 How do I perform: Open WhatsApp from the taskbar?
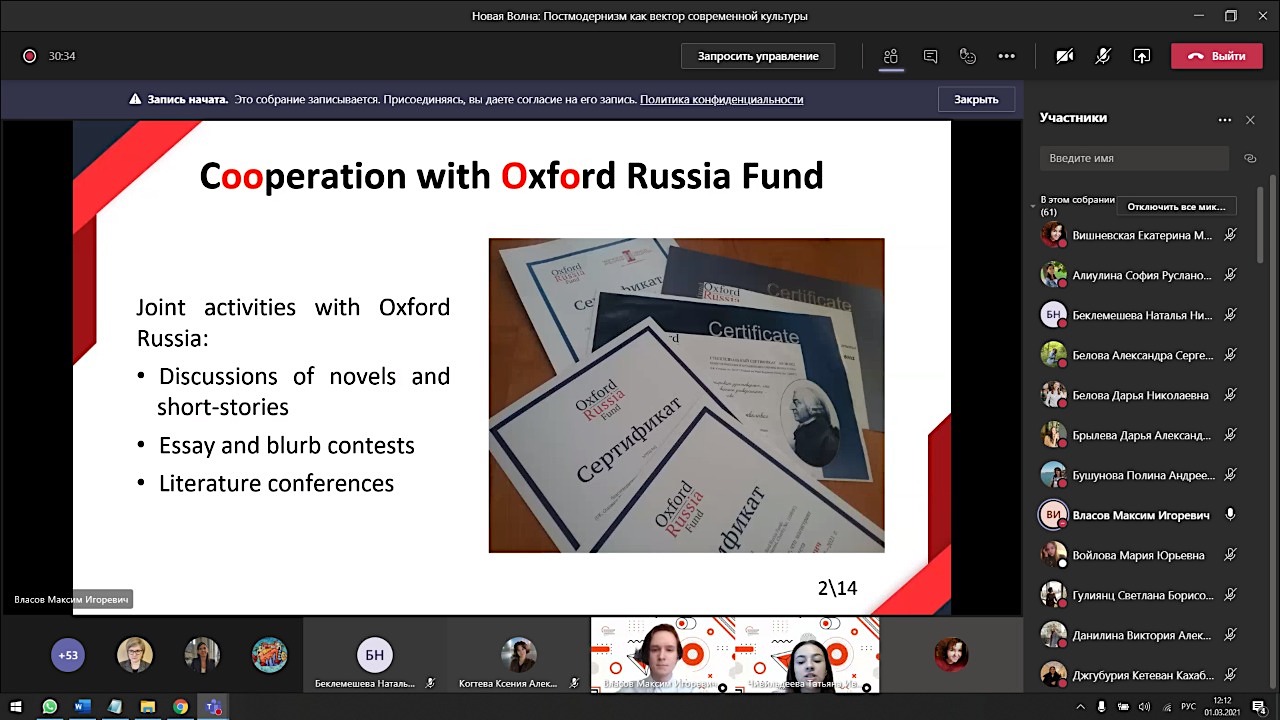pyautogui.click(x=49, y=707)
